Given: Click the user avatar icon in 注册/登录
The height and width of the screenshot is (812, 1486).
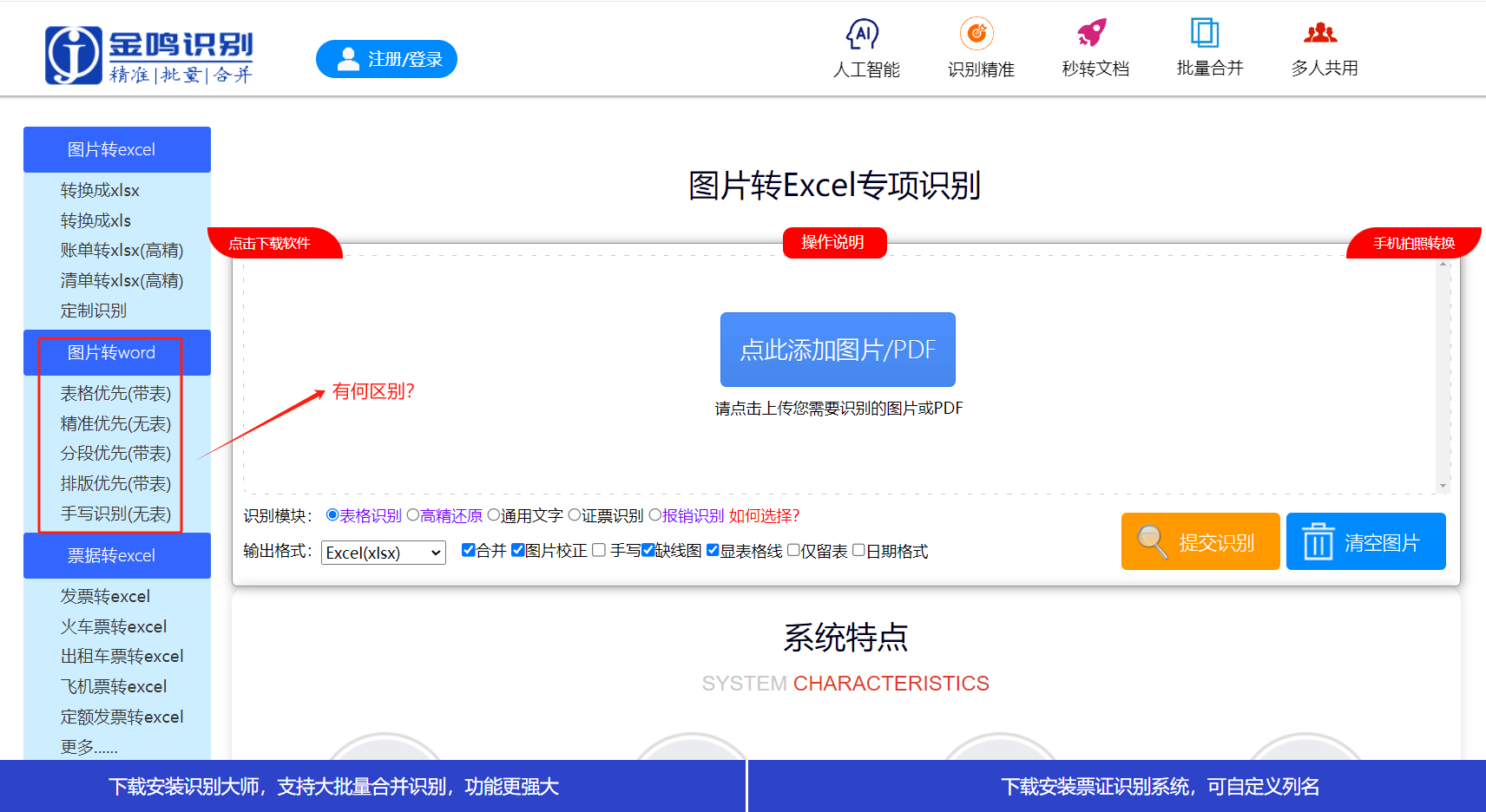Looking at the screenshot, I should [x=348, y=59].
